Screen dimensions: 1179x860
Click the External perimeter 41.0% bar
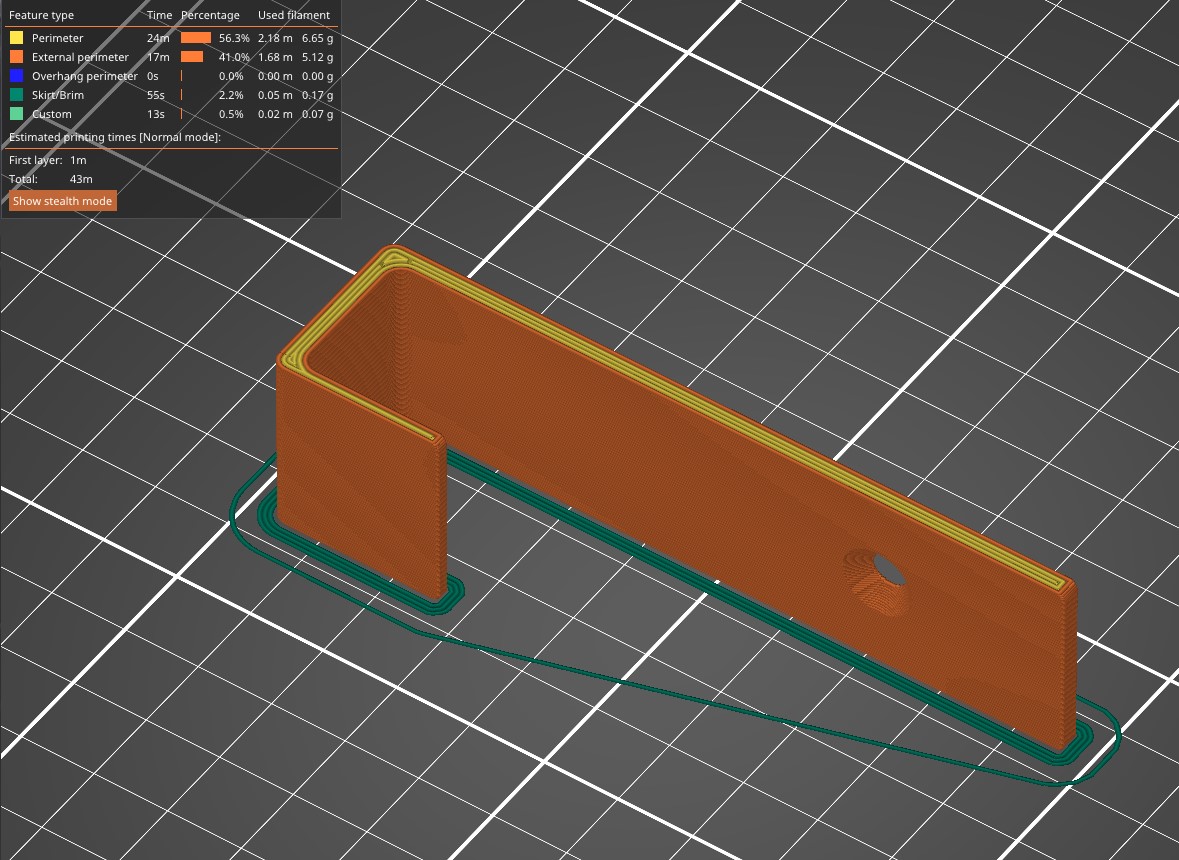point(192,57)
